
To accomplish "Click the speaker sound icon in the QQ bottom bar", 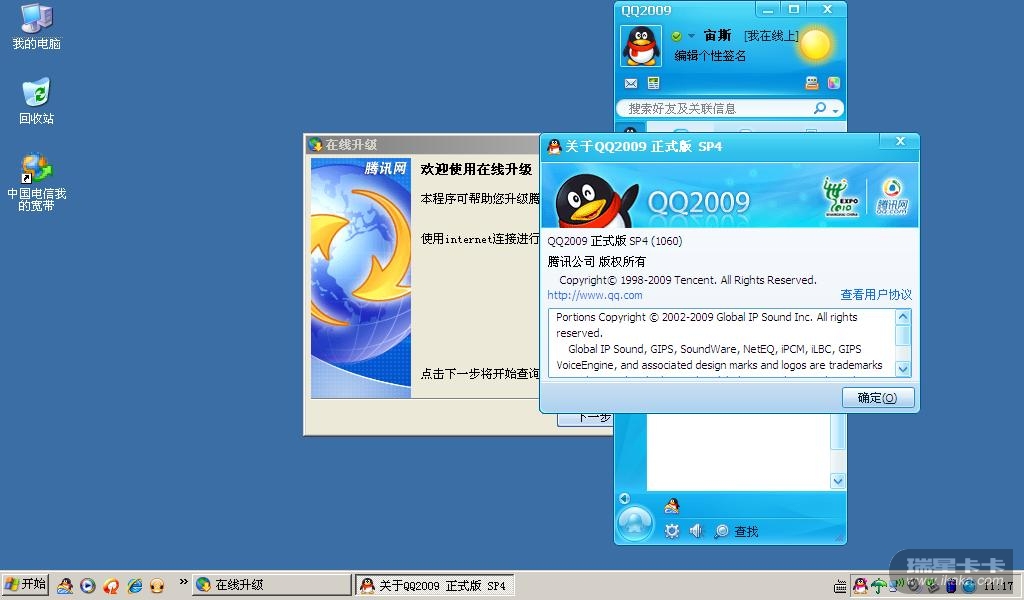I will (x=696, y=531).
